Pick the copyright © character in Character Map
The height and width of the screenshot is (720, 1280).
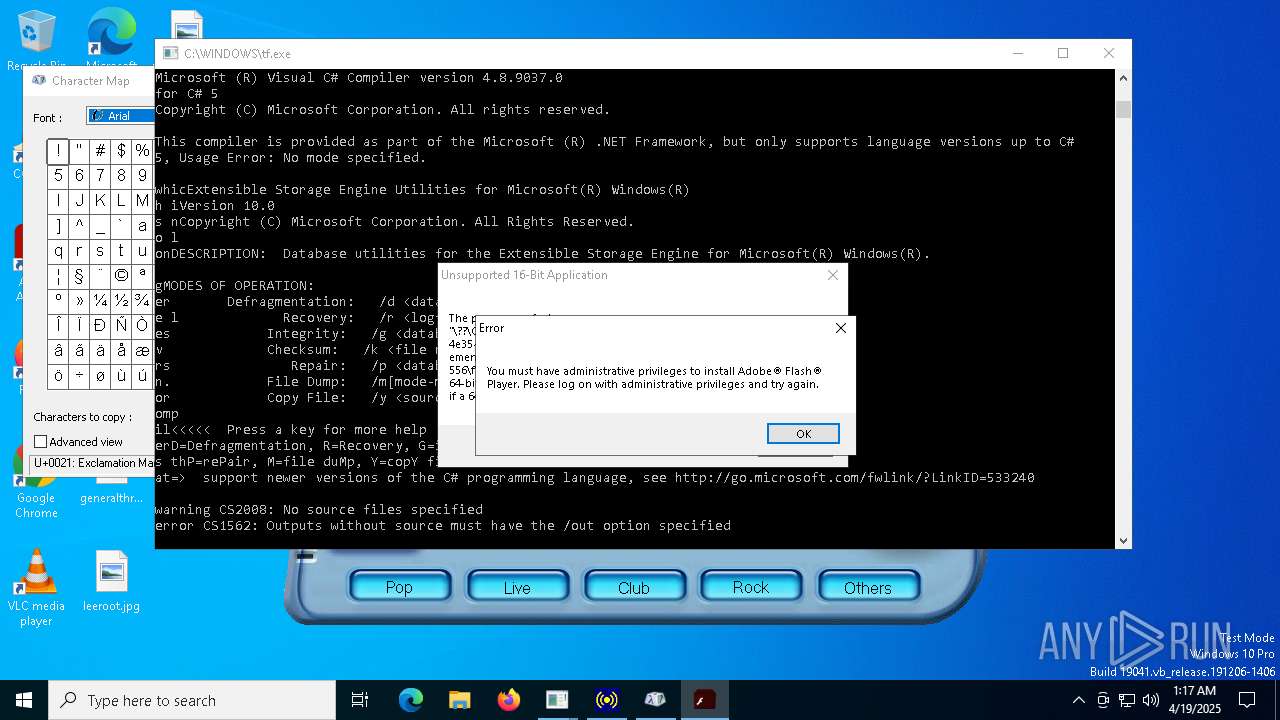[121, 276]
